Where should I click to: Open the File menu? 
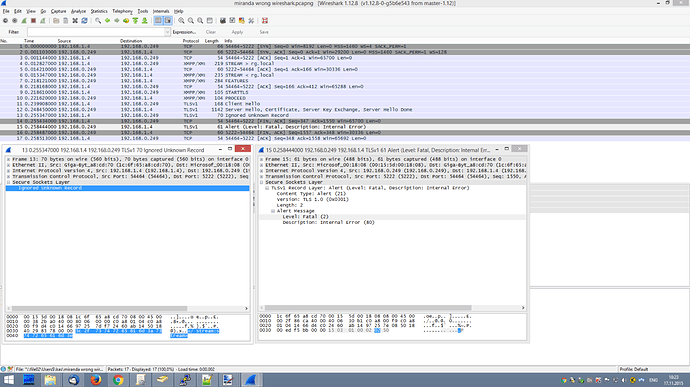click(6, 11)
